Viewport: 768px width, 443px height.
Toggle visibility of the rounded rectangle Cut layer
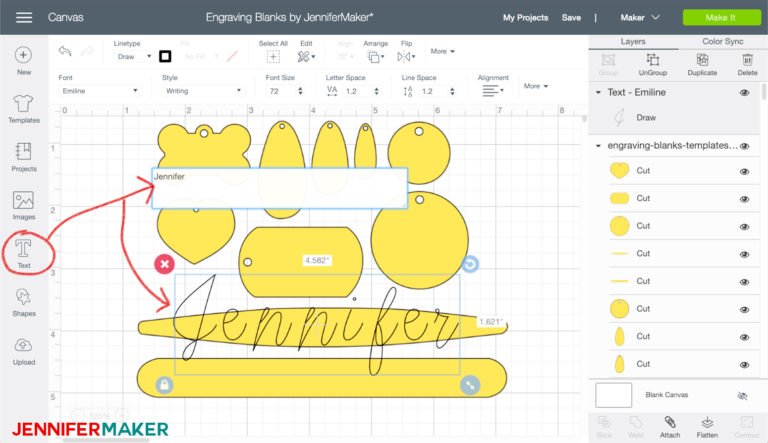(744, 199)
